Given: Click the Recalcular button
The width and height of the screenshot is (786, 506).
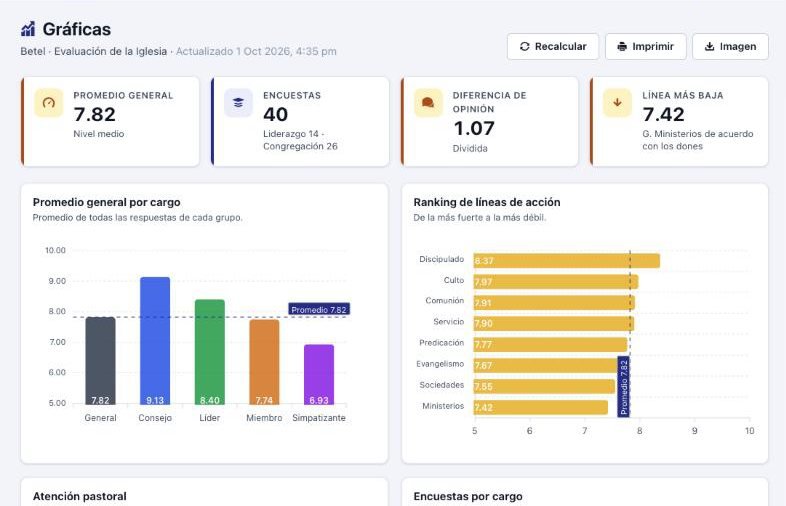Looking at the screenshot, I should pos(553,47).
